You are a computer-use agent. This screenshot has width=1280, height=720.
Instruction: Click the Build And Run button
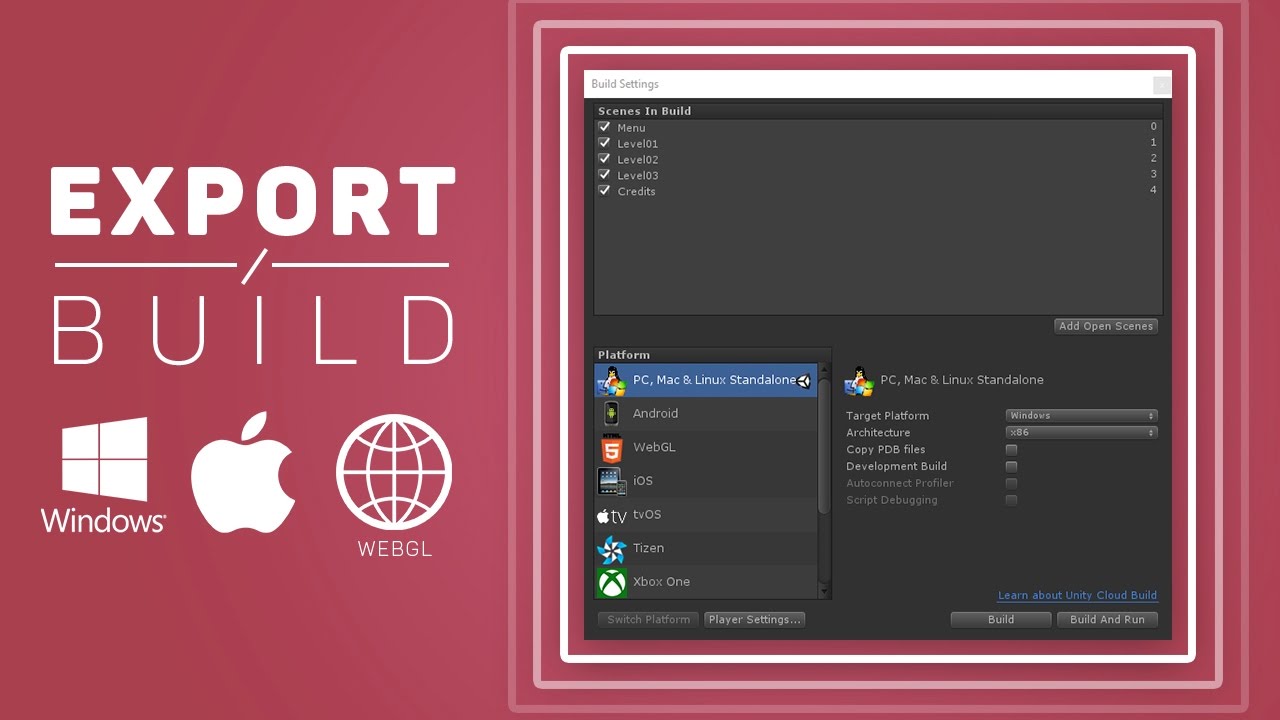[x=1107, y=620]
